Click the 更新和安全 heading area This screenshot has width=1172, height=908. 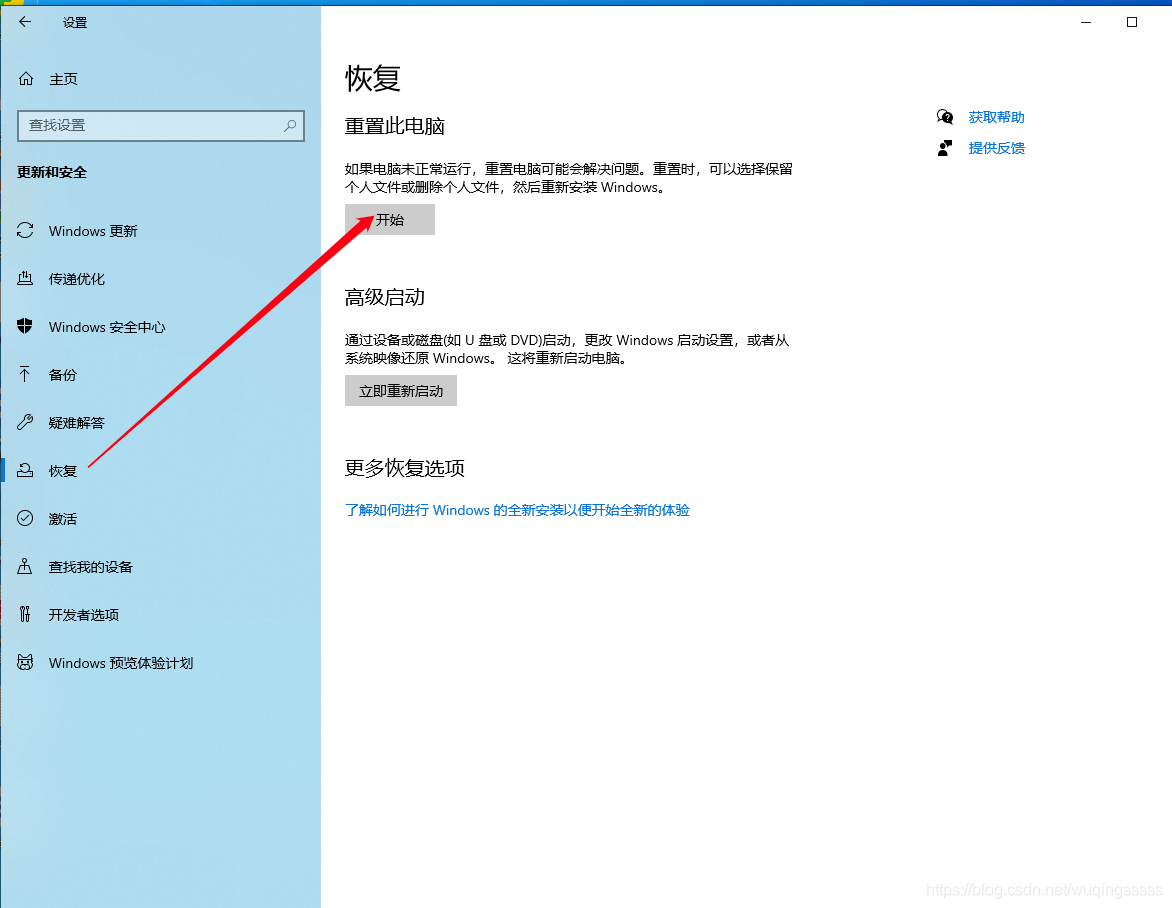(49, 171)
